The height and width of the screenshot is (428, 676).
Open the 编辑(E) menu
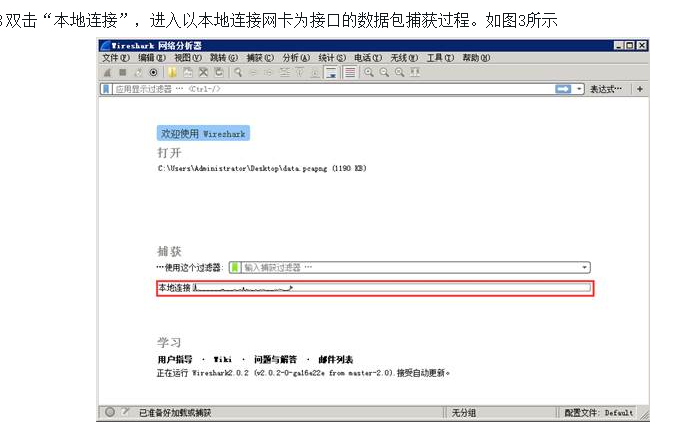tap(152, 57)
